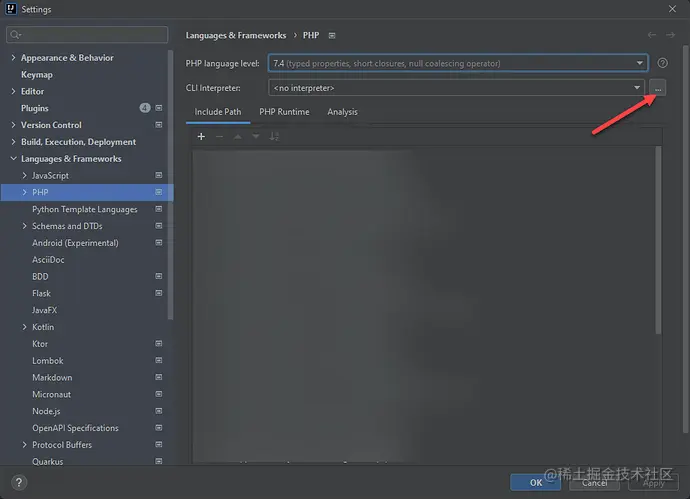The height and width of the screenshot is (499, 690).
Task: Select Python Template Languages item
Action: (x=84, y=209)
